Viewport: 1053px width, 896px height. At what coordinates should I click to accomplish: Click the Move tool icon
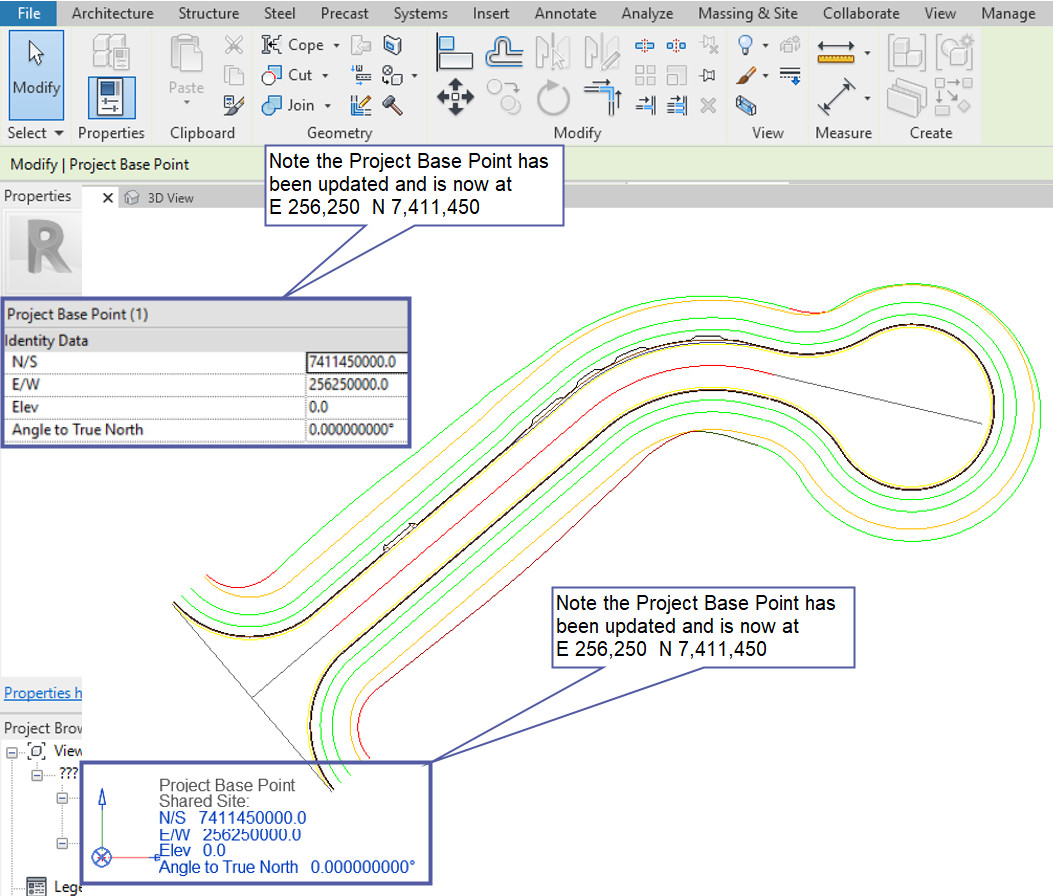456,97
